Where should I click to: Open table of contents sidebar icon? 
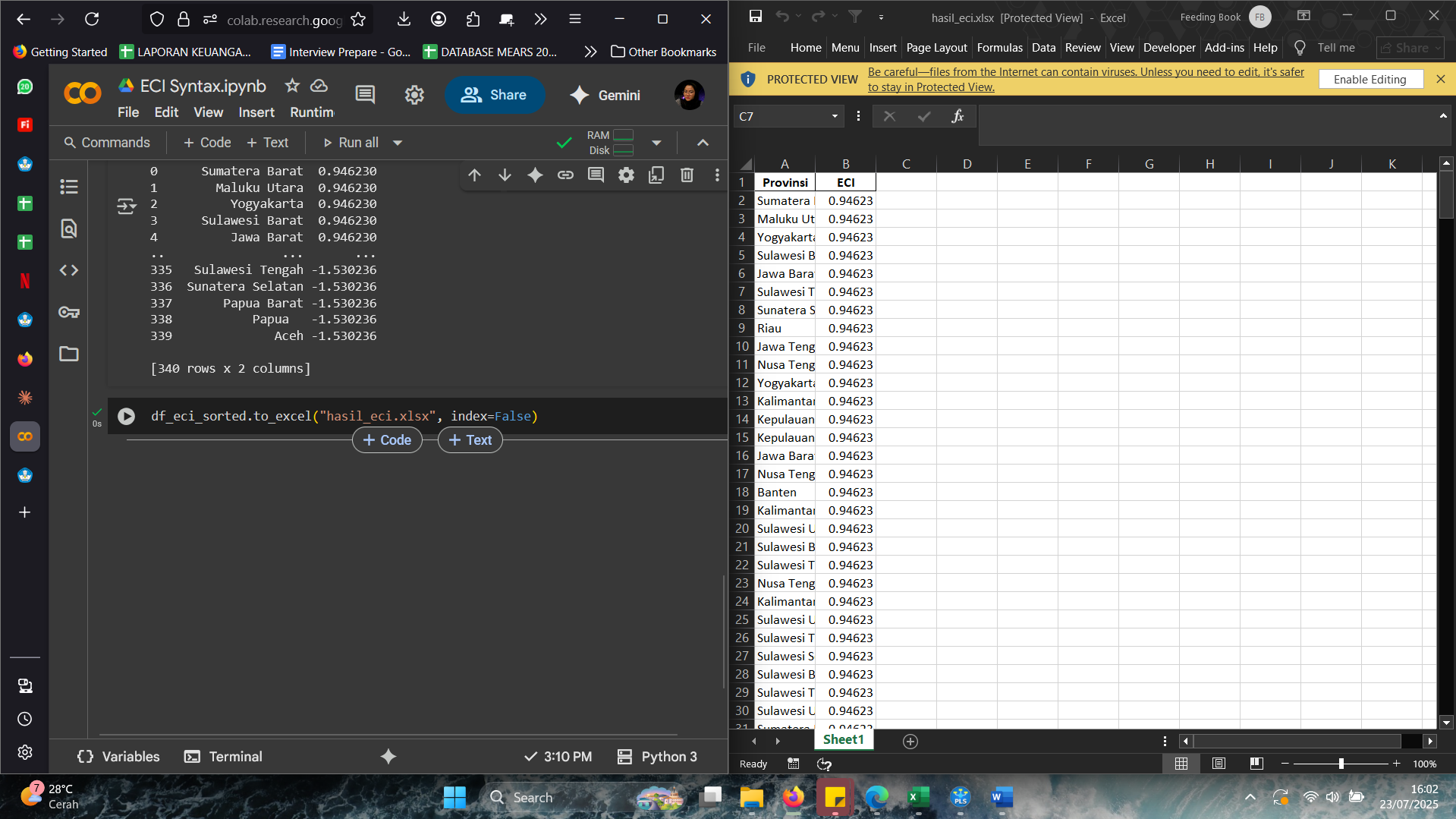tap(69, 187)
